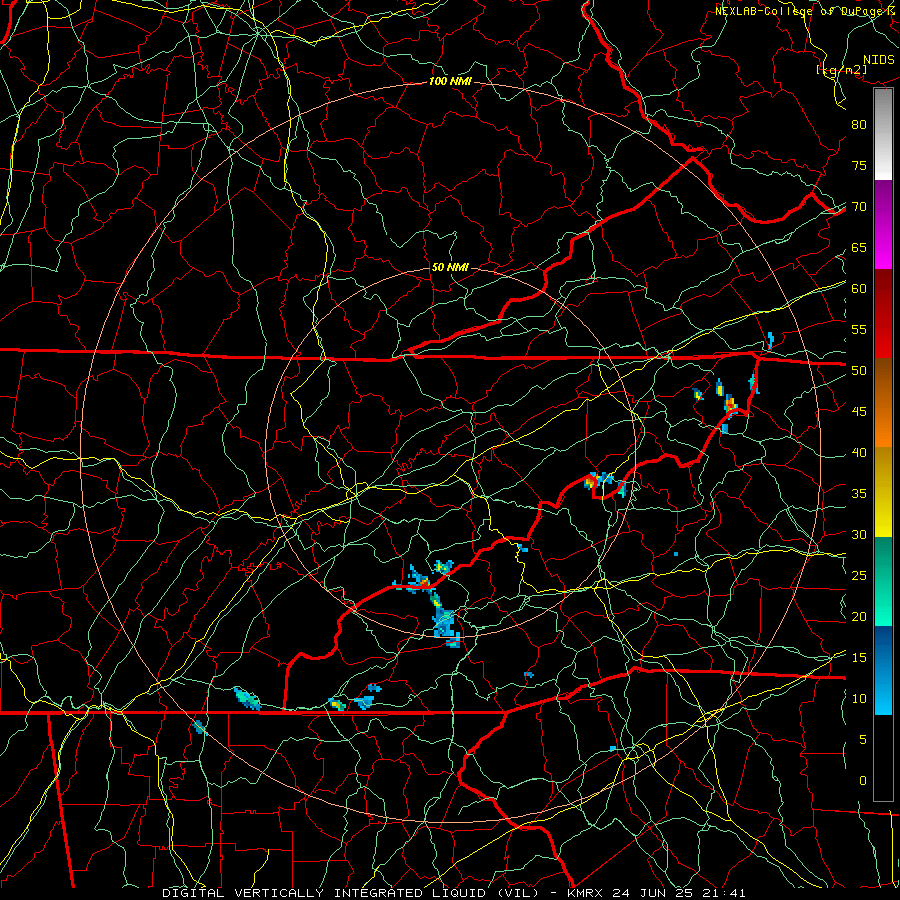Viewport: 900px width, 900px height.
Task: Click the dark red segment of color bar
Action: 883,314
